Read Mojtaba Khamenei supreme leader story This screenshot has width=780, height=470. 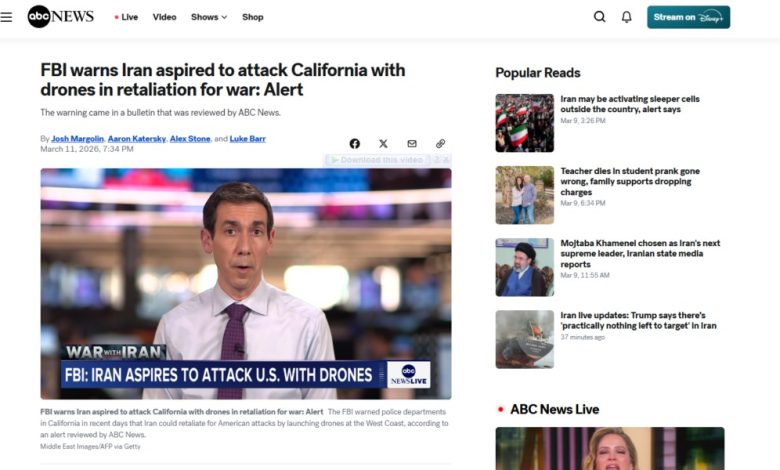coord(639,253)
